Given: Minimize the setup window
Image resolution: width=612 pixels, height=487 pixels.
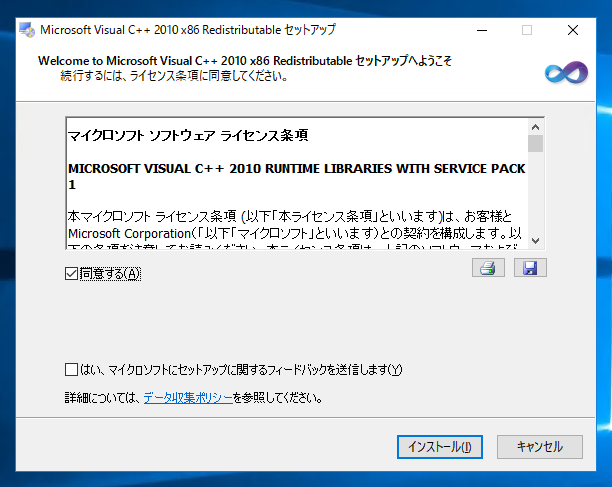Looking at the screenshot, I should [482, 30].
